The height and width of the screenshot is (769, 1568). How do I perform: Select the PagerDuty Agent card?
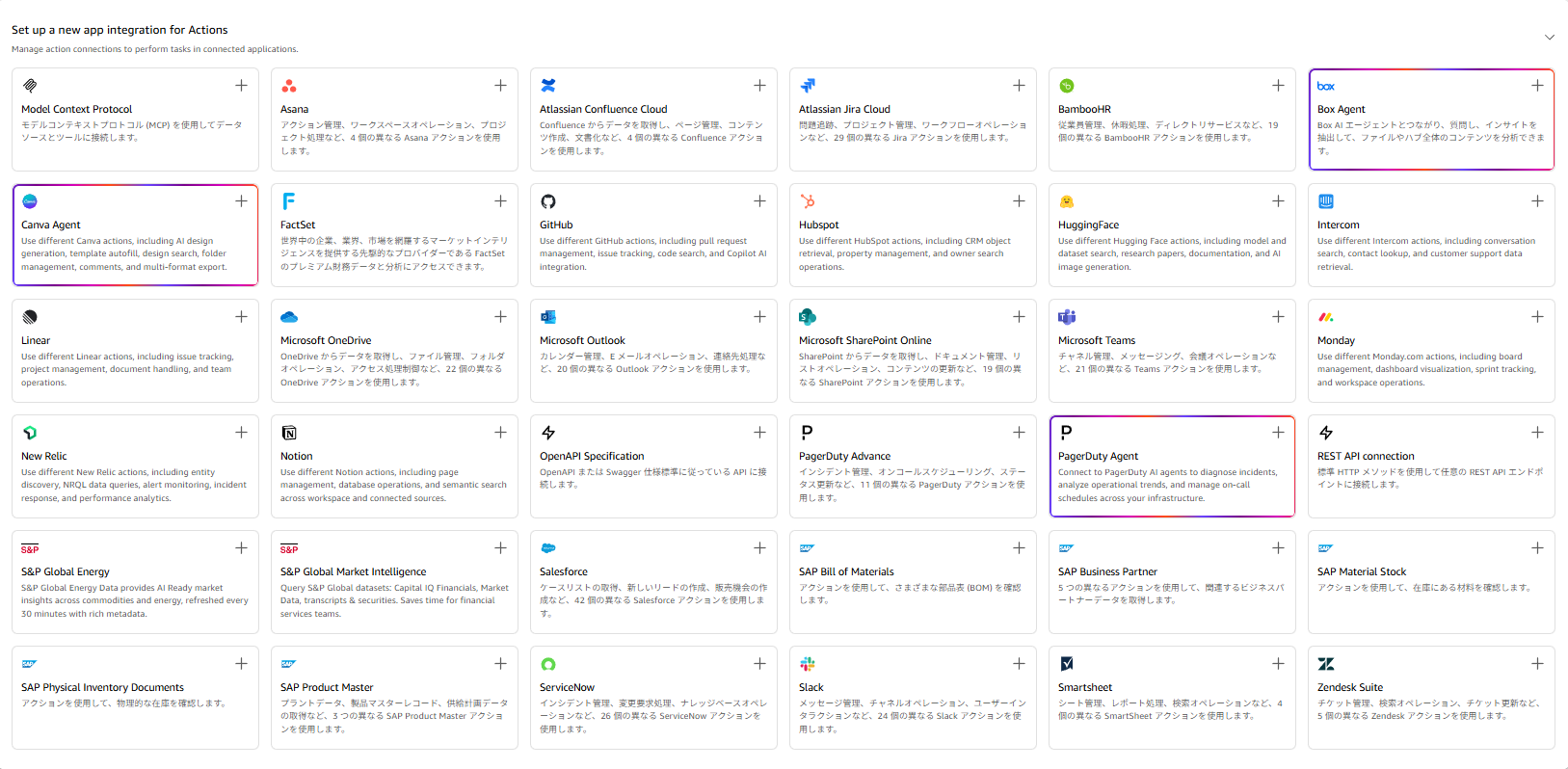(1172, 466)
